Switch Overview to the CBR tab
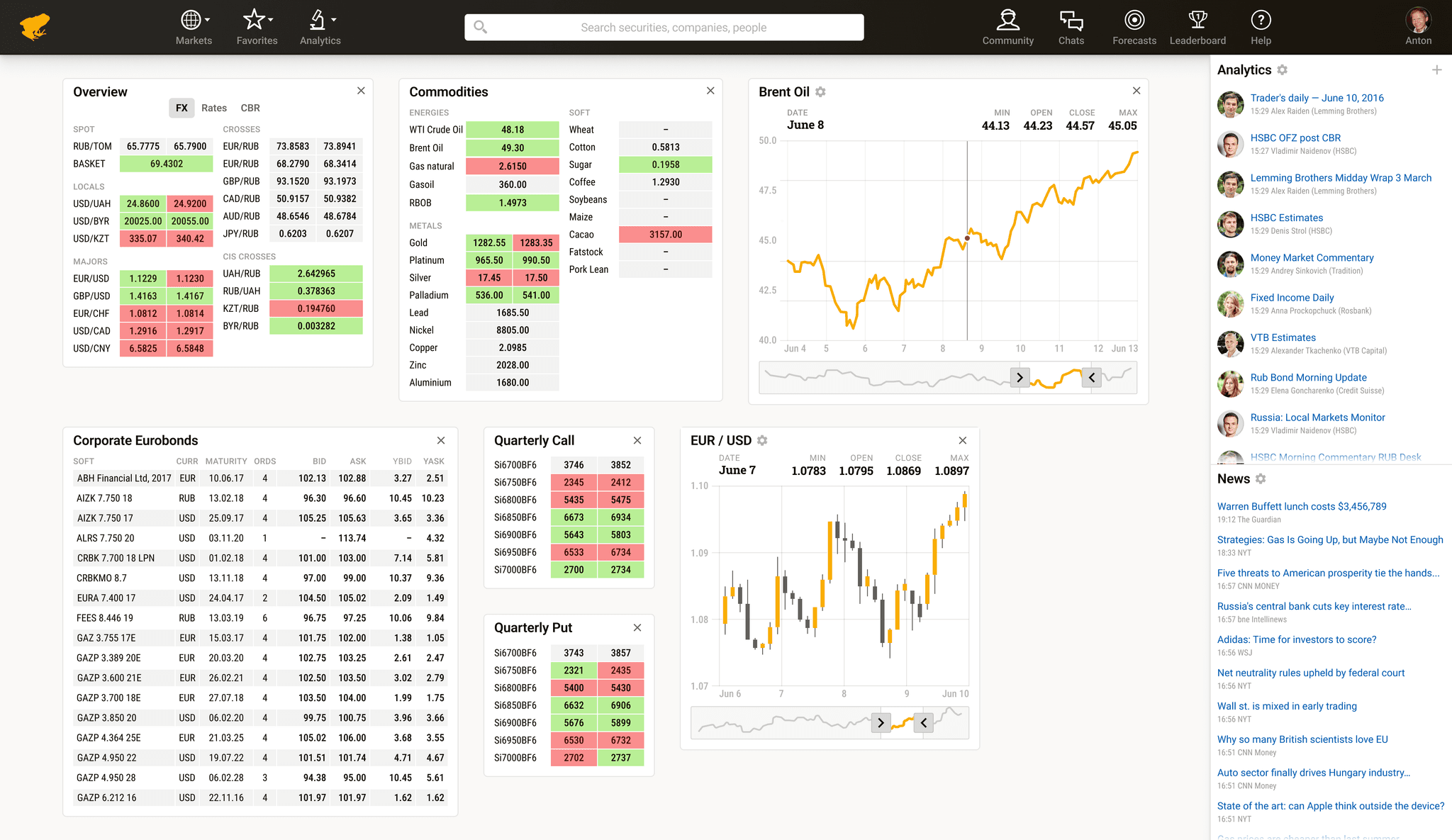This screenshot has width=1452, height=840. pos(250,108)
